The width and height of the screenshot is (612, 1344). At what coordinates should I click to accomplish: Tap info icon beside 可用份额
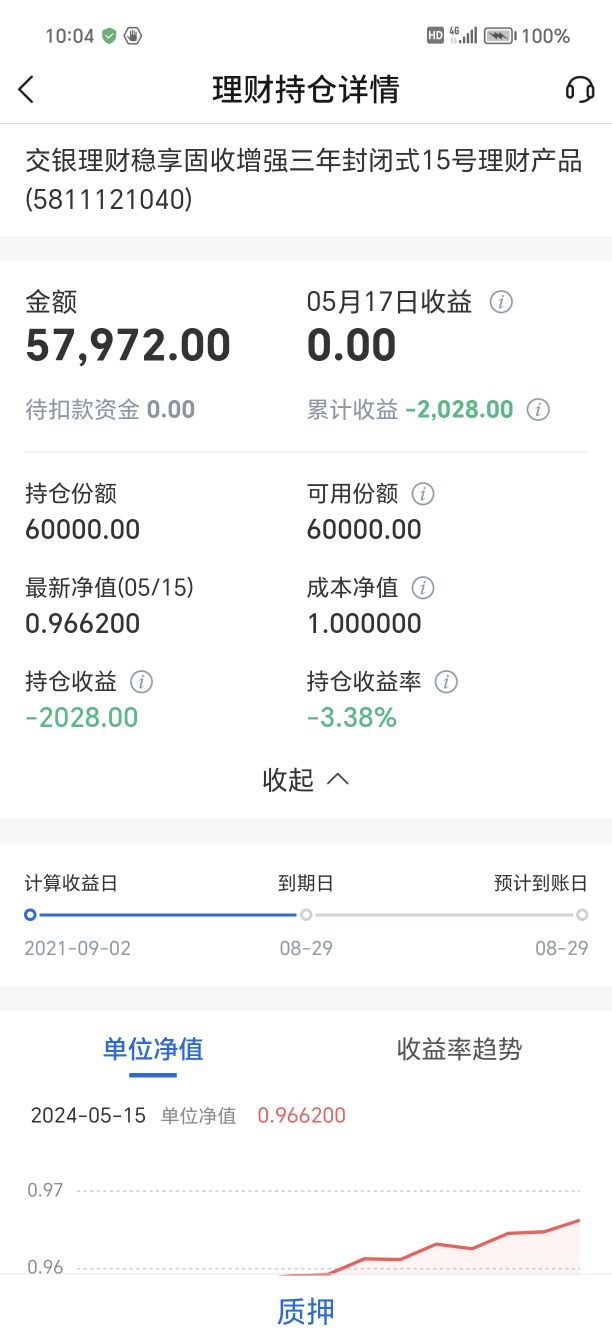[x=424, y=494]
